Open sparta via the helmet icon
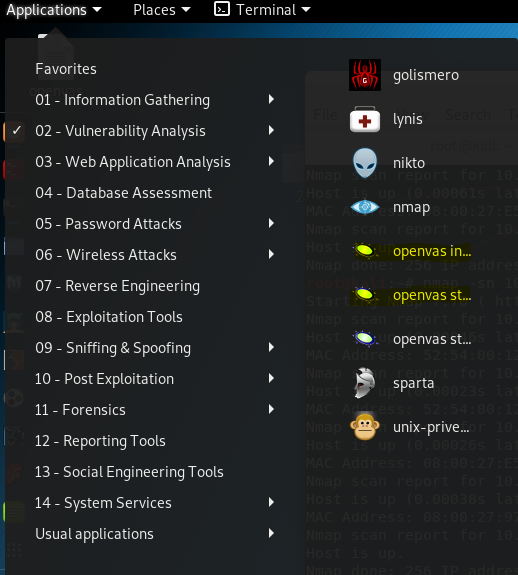This screenshot has width=518, height=575. (x=365, y=383)
